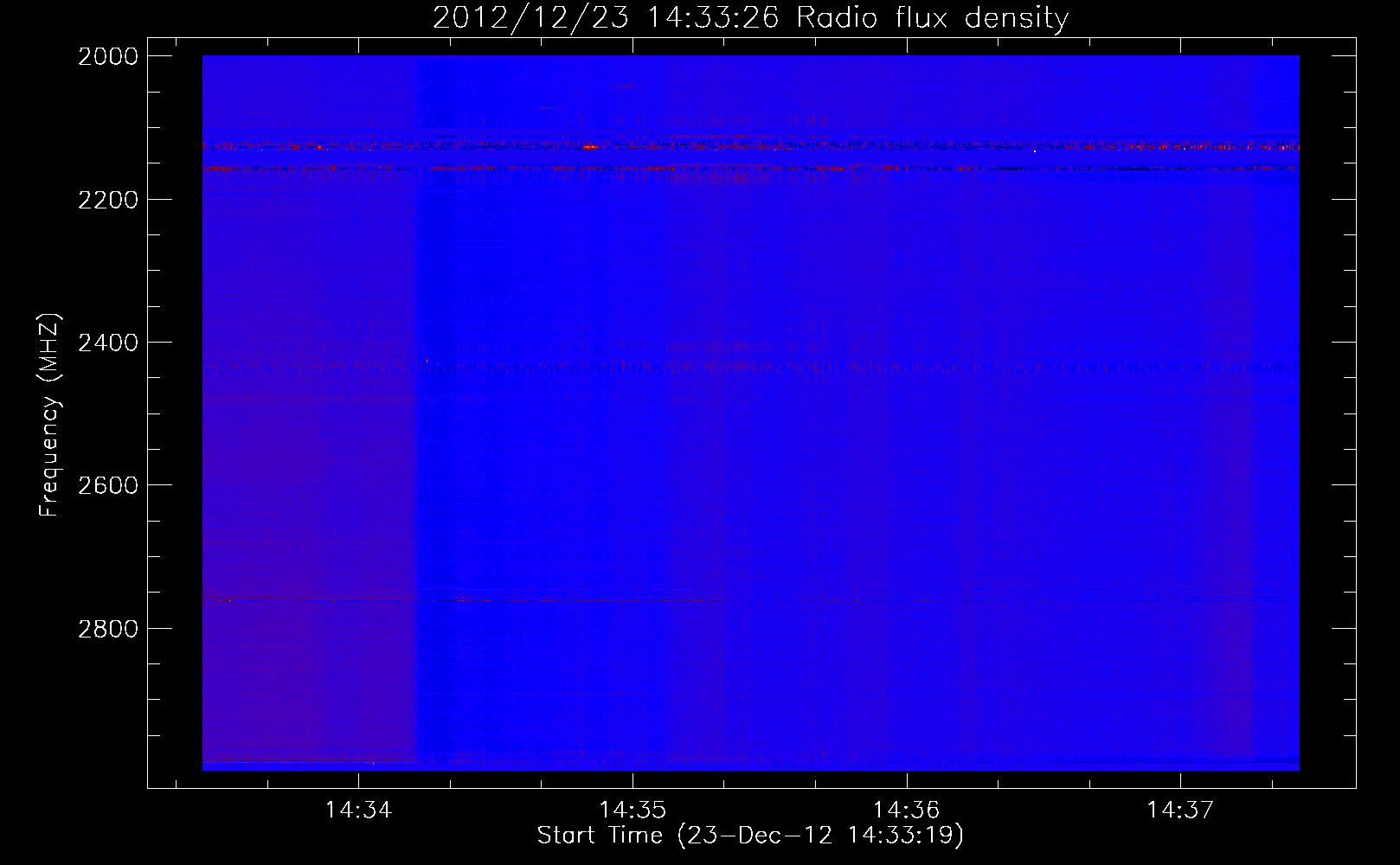Click the 2400 frequency tick label

pos(108,343)
